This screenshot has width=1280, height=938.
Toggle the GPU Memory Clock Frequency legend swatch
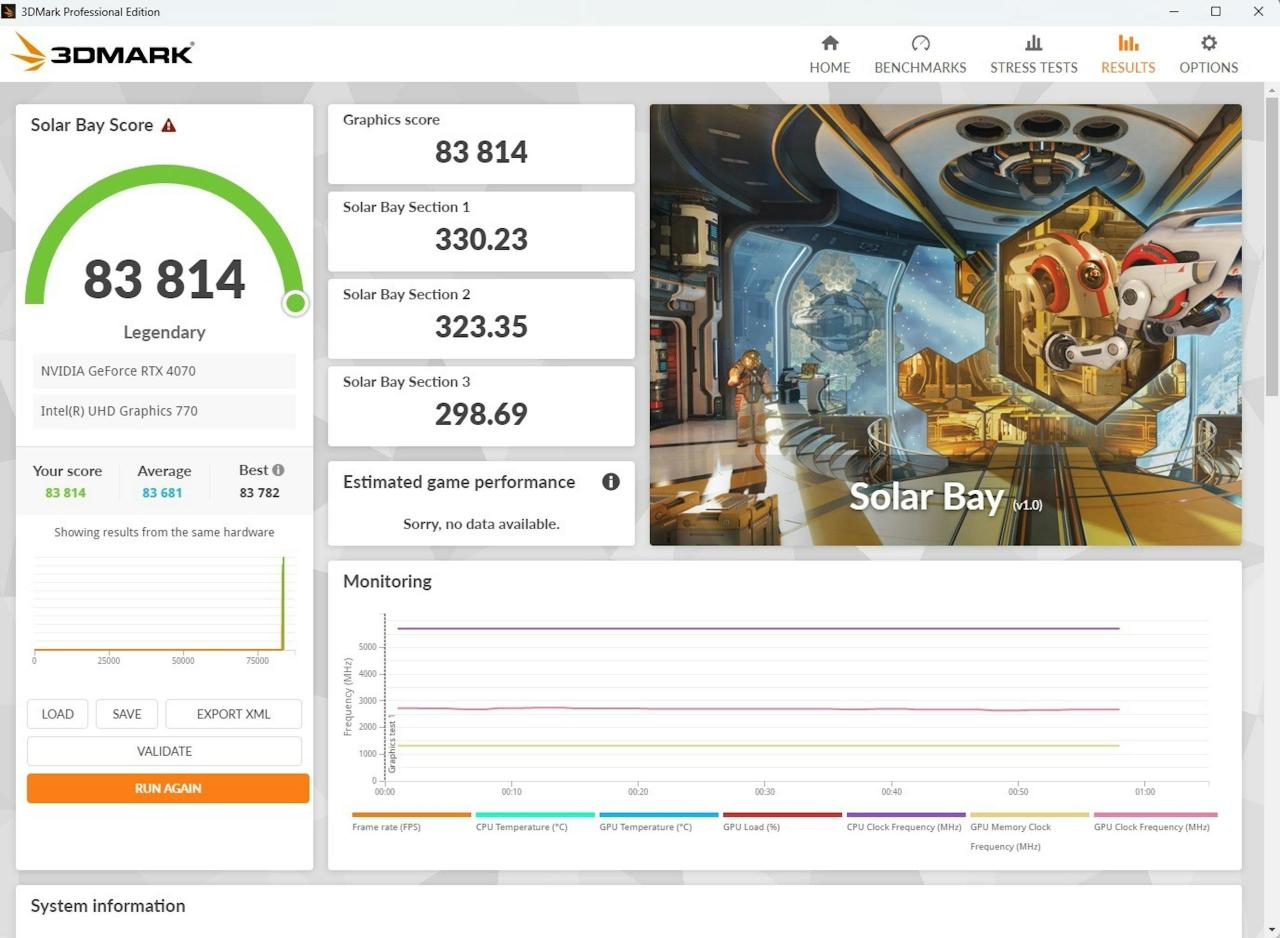(x=1029, y=815)
